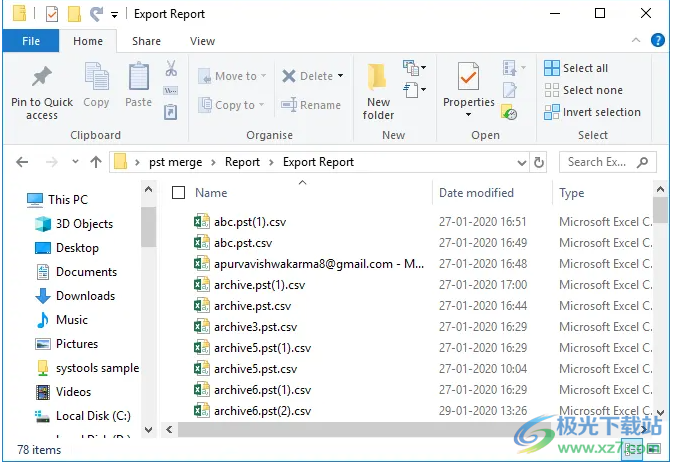
Task: Open the Properties icon in ribbon
Action: pos(468,78)
